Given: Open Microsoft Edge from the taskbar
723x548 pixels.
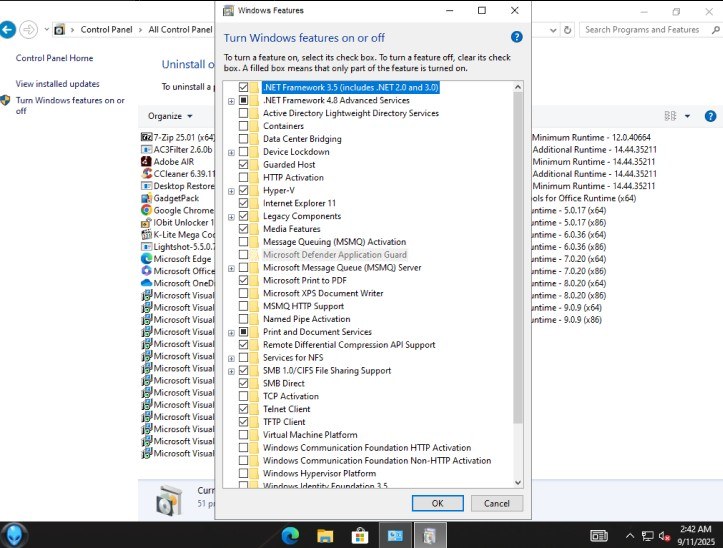Looking at the screenshot, I should coord(290,536).
